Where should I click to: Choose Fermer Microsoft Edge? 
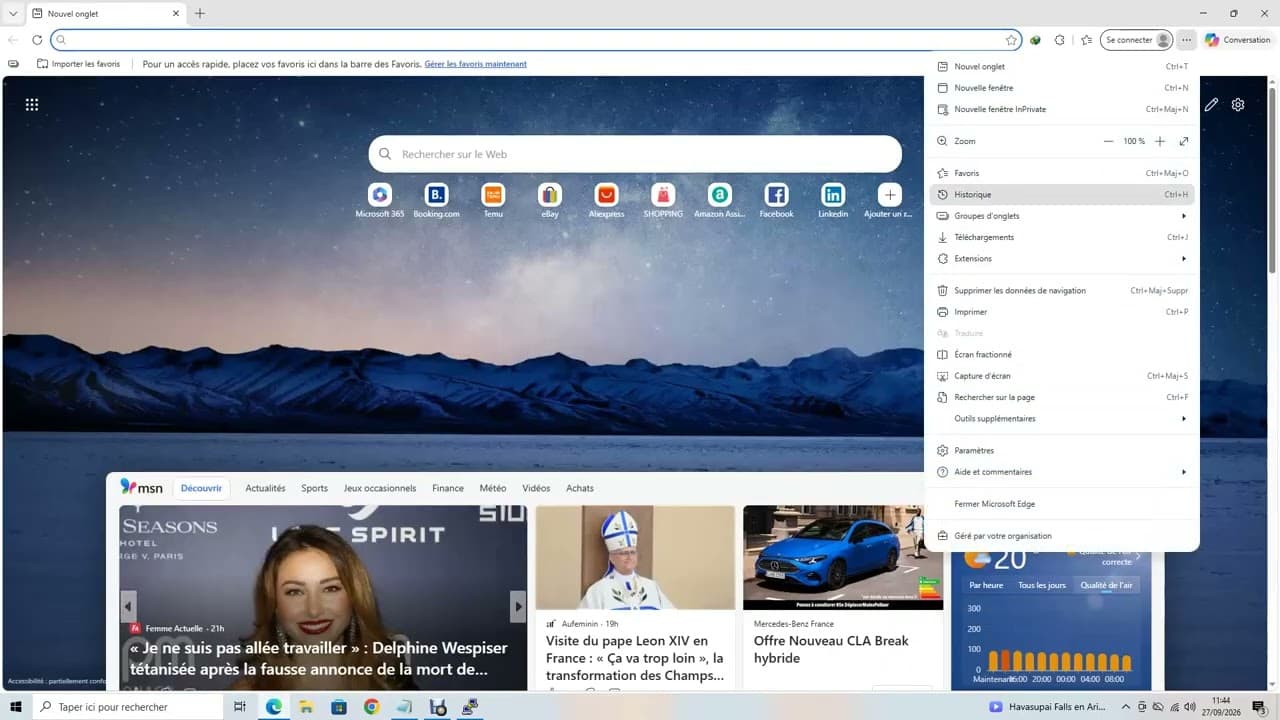[1062, 504]
